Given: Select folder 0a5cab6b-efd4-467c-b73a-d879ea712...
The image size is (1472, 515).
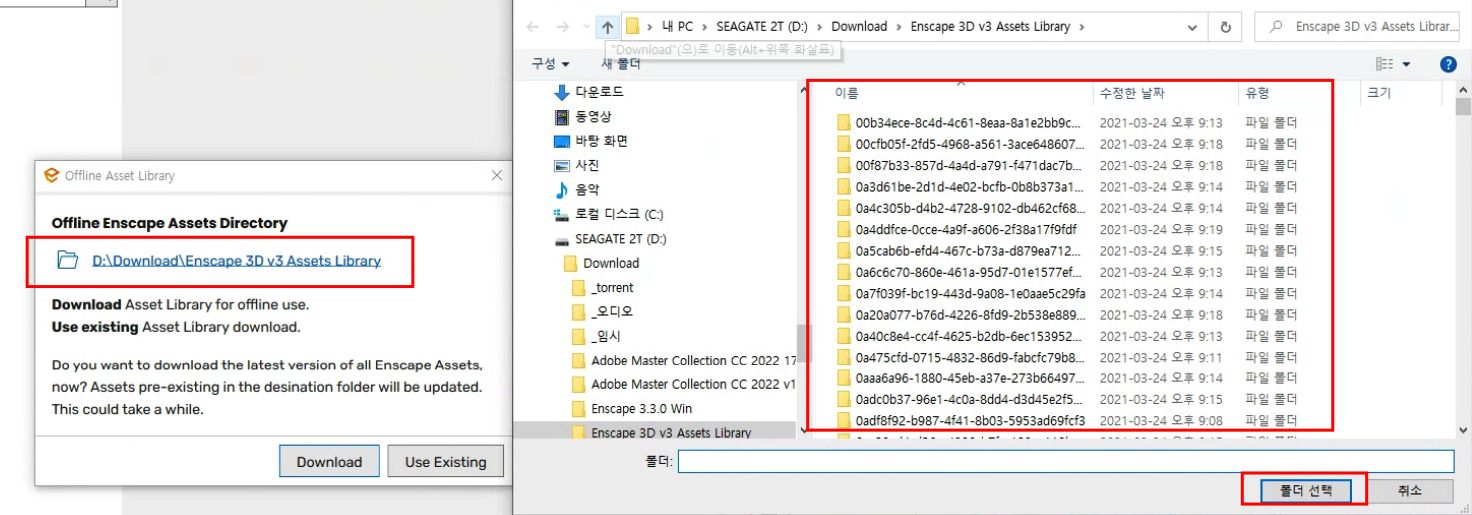Looking at the screenshot, I should pyautogui.click(x=970, y=251).
